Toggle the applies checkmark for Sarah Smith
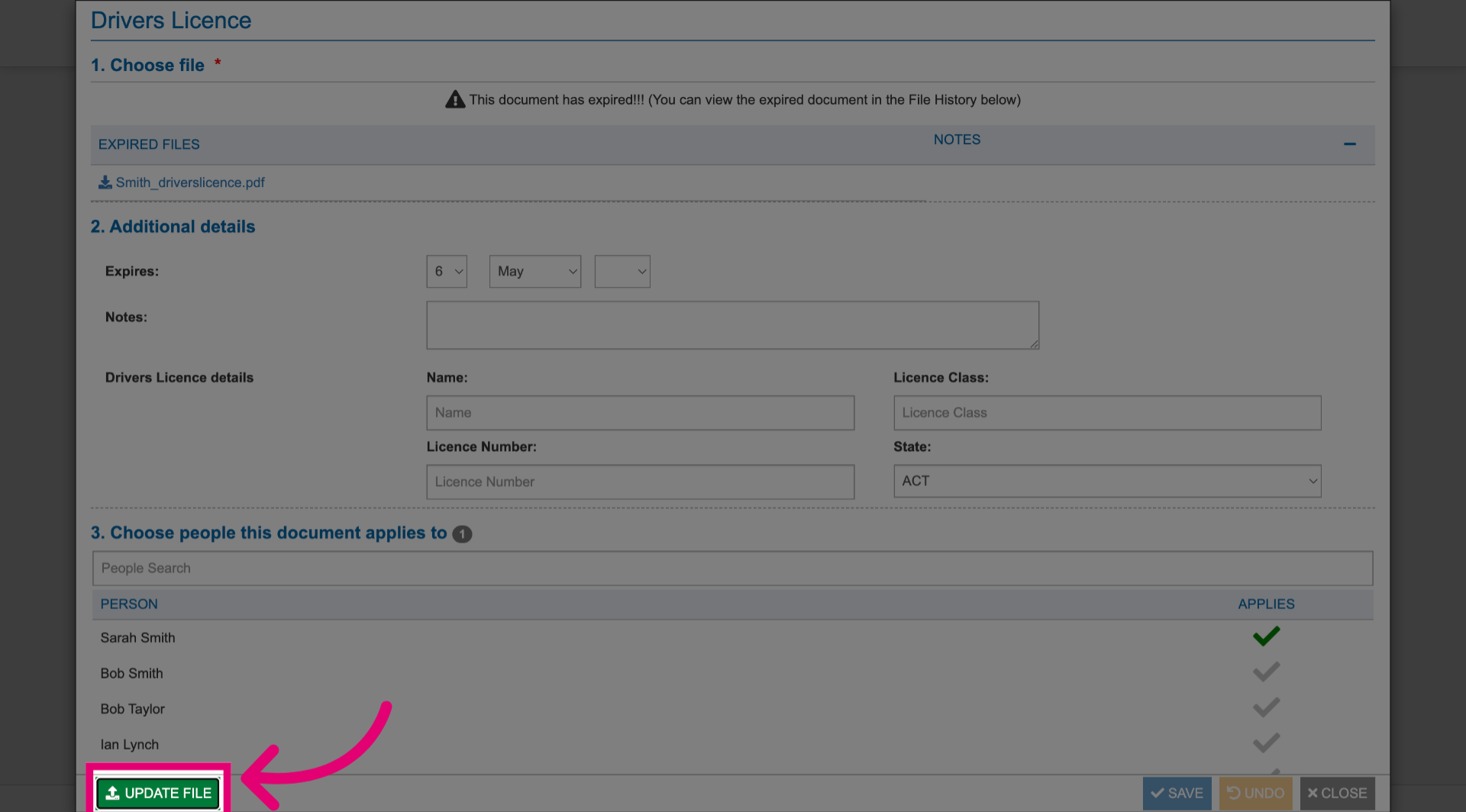Image resolution: width=1466 pixels, height=812 pixels. [1266, 636]
